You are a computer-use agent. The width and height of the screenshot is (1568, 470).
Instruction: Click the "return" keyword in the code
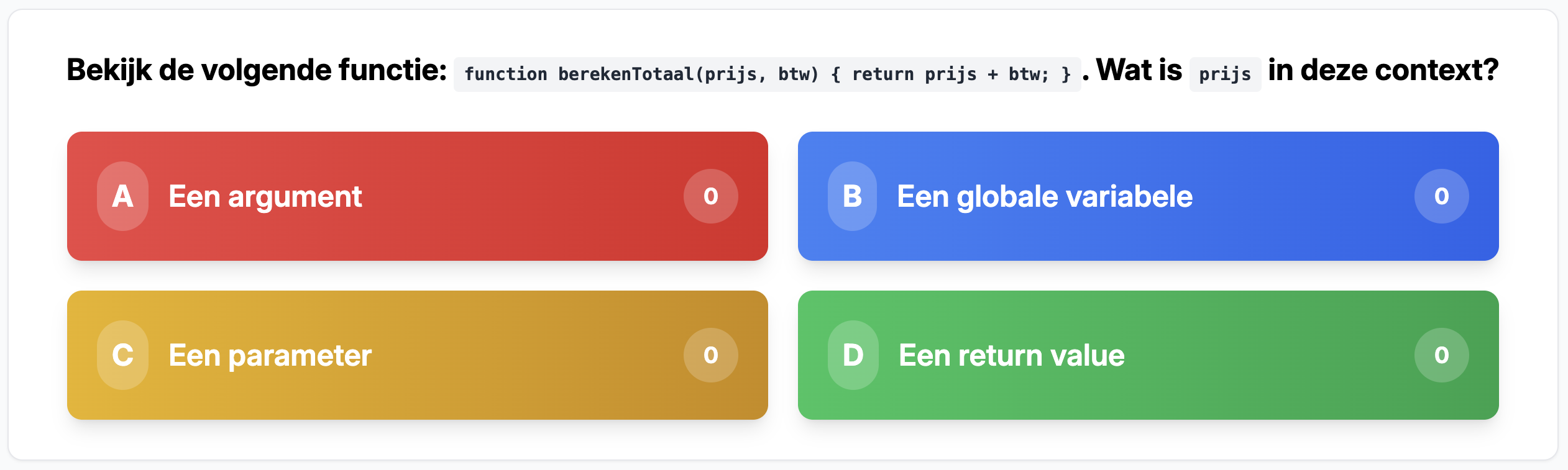click(883, 75)
